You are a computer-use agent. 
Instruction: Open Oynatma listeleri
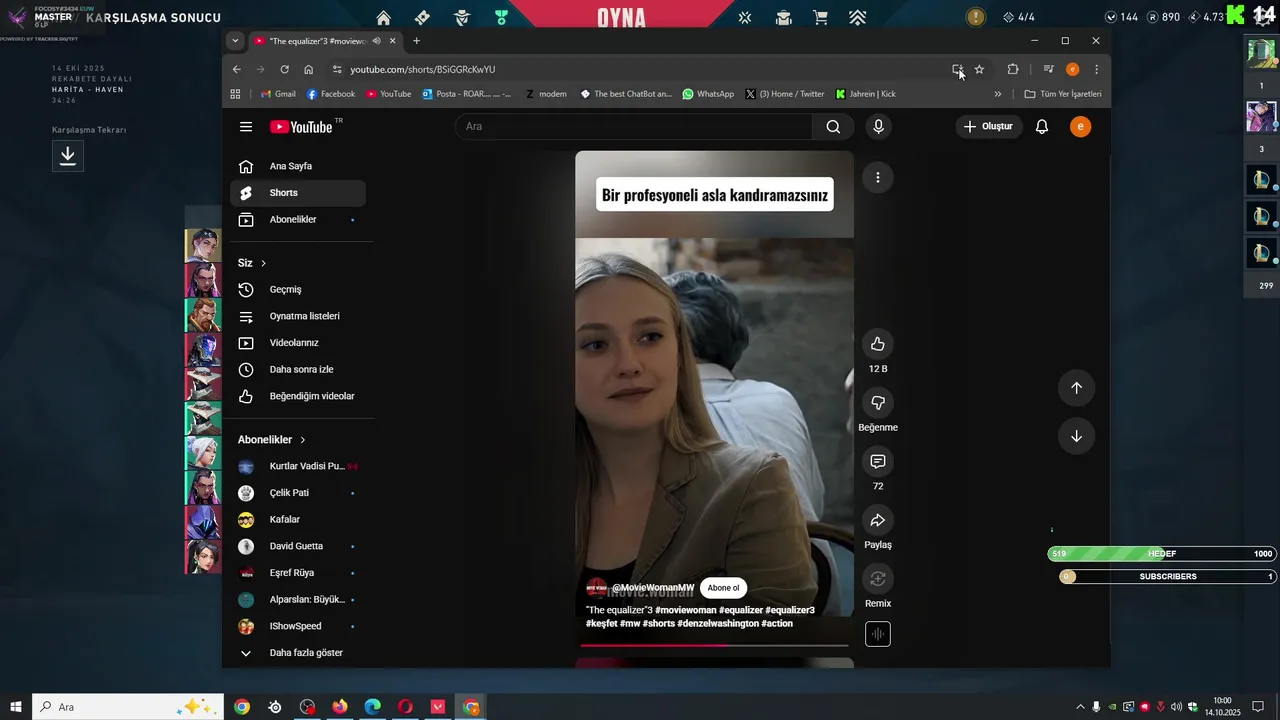(298, 316)
